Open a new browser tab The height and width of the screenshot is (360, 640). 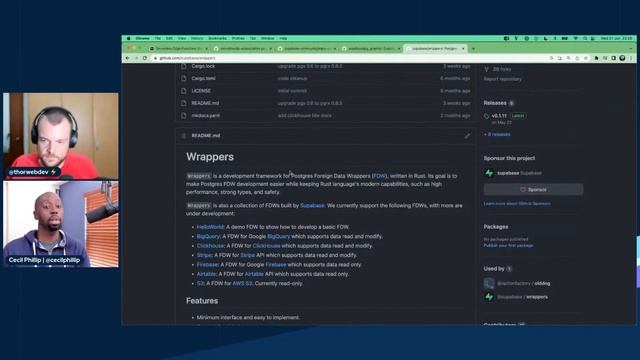click(x=473, y=49)
